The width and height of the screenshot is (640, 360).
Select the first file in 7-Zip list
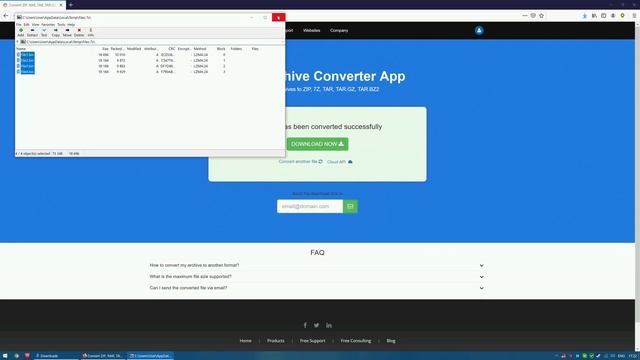click(x=27, y=54)
